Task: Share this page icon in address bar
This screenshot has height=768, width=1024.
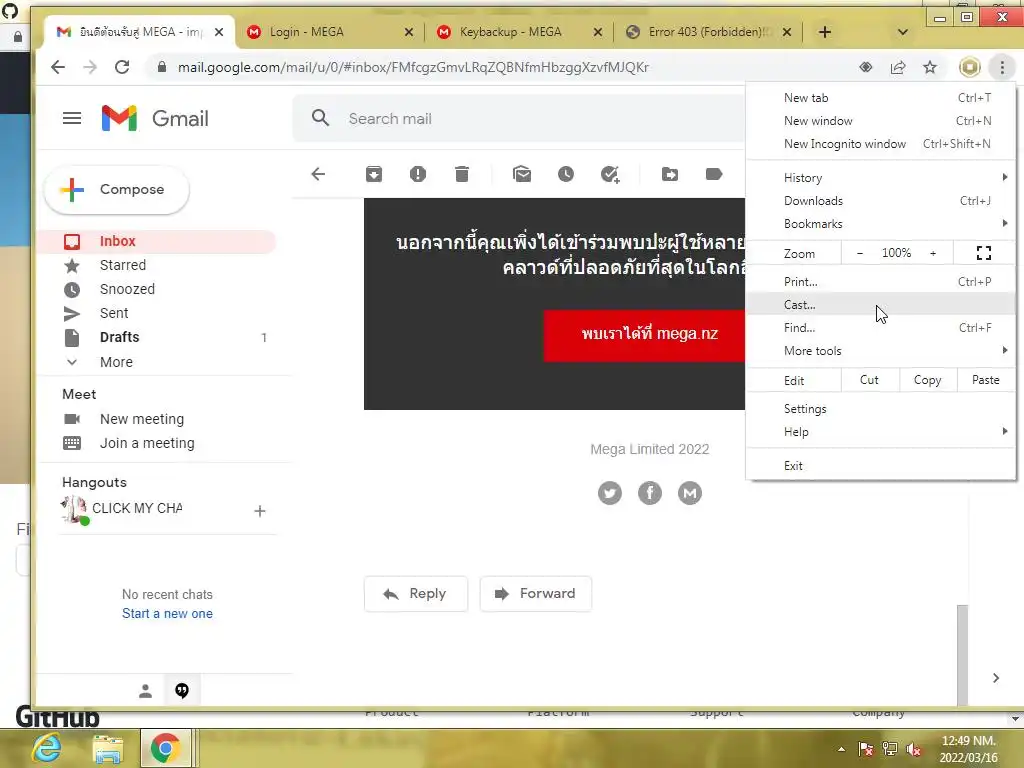Action: tap(898, 67)
